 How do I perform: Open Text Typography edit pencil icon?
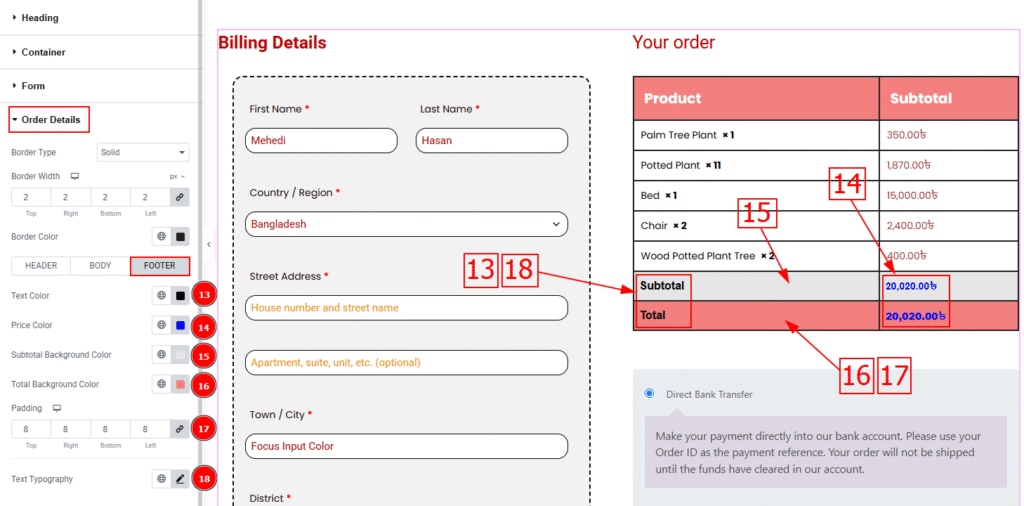pyautogui.click(x=180, y=479)
